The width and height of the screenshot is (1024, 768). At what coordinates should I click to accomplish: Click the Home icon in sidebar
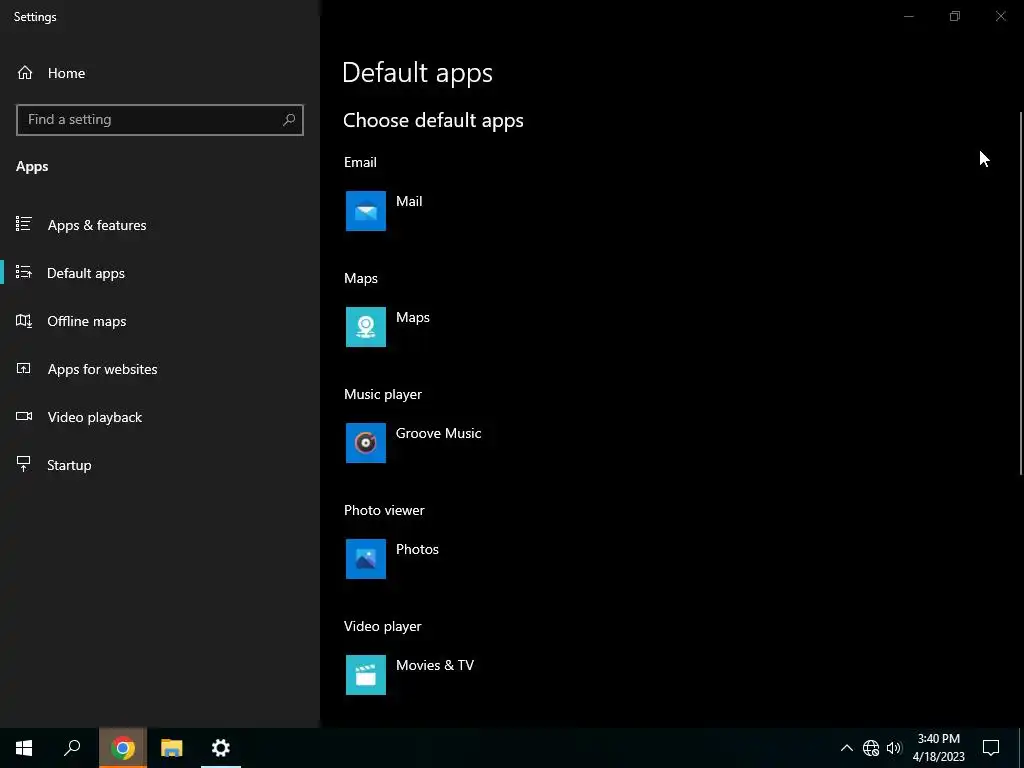coord(25,72)
